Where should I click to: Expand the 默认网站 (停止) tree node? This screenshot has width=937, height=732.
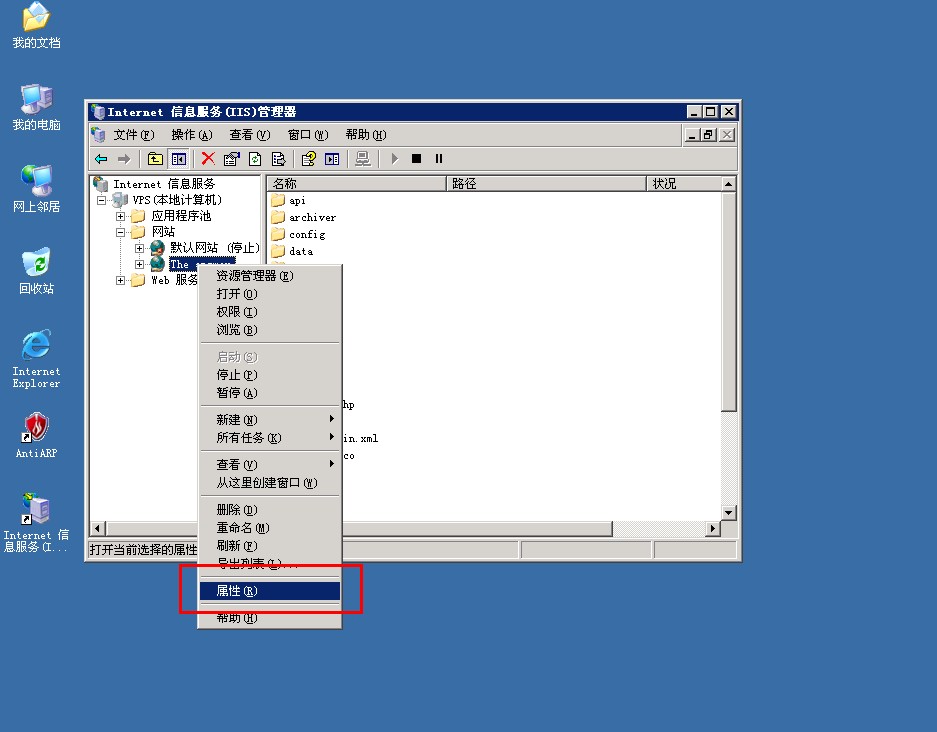pos(139,248)
